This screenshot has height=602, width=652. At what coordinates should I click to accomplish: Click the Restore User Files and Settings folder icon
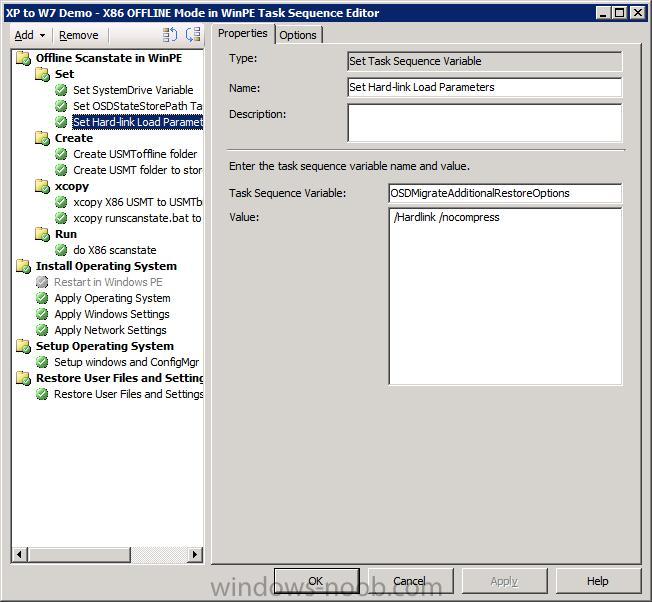24,378
